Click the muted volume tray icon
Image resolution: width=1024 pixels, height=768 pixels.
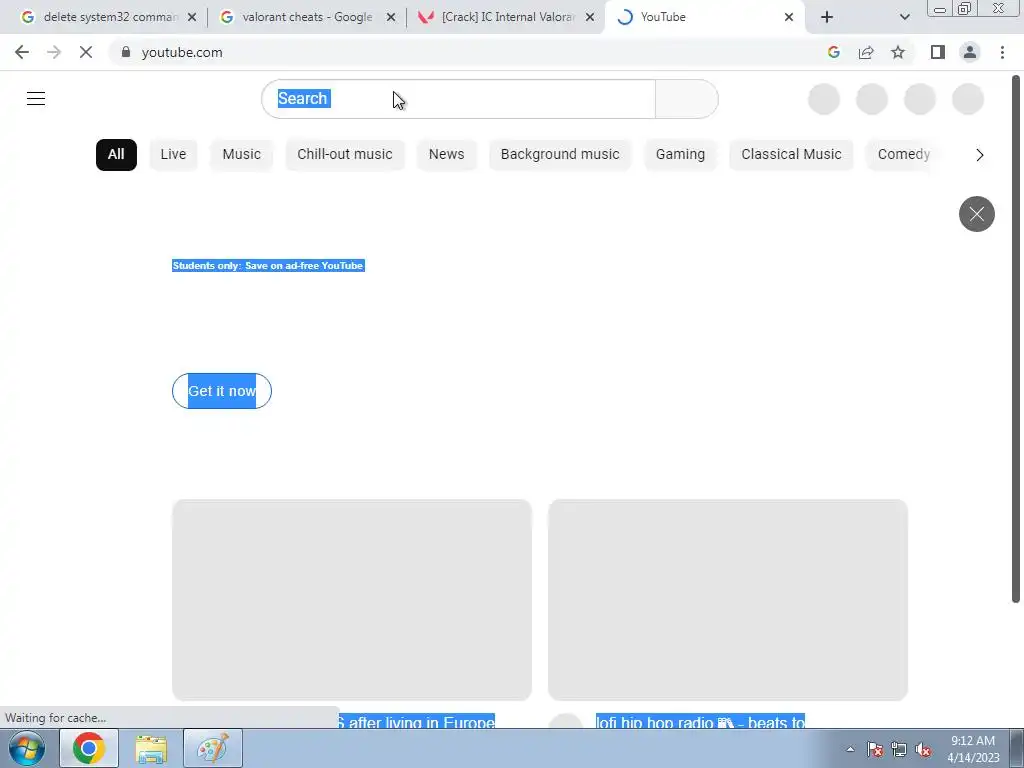(923, 749)
